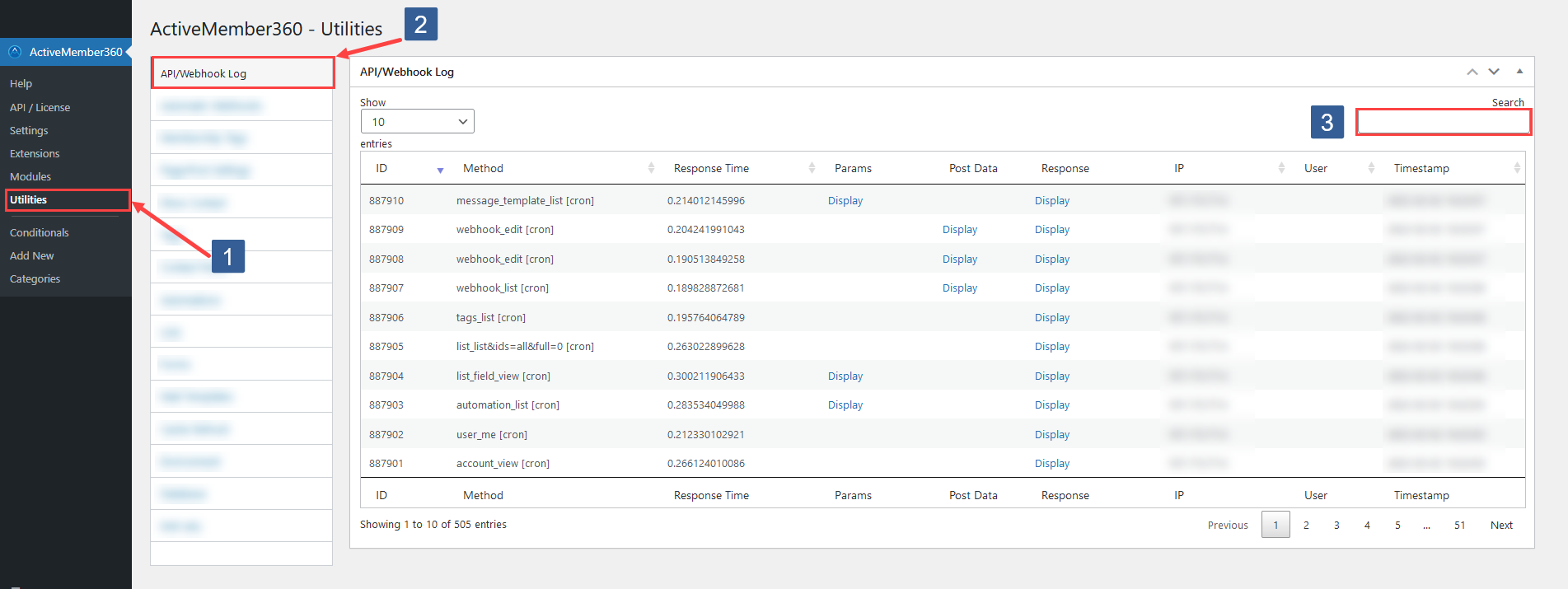Open Help in the sidebar menu
Viewport: 1568px width, 589px height.
pyautogui.click(x=21, y=84)
